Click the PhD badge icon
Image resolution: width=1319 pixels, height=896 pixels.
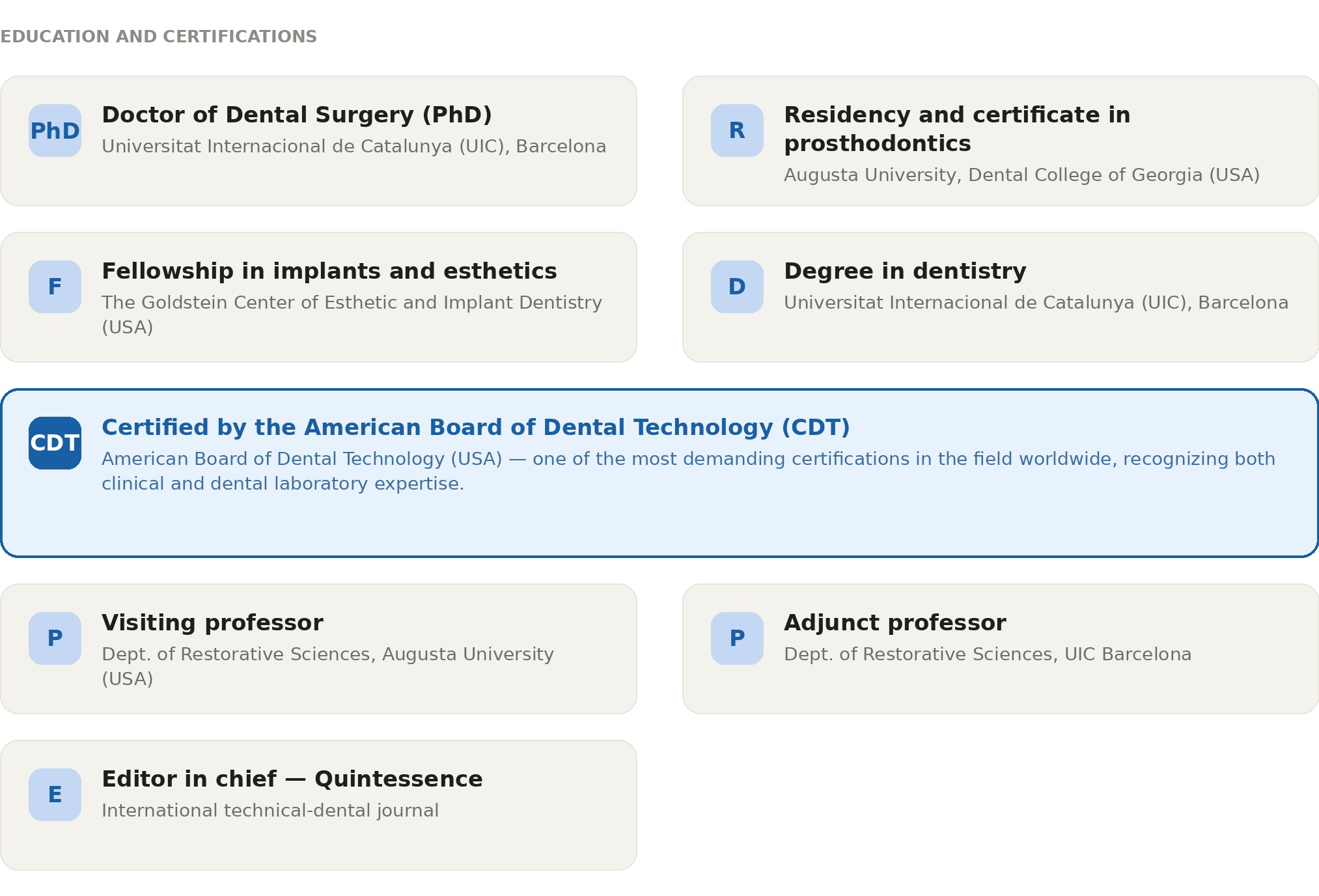[55, 130]
